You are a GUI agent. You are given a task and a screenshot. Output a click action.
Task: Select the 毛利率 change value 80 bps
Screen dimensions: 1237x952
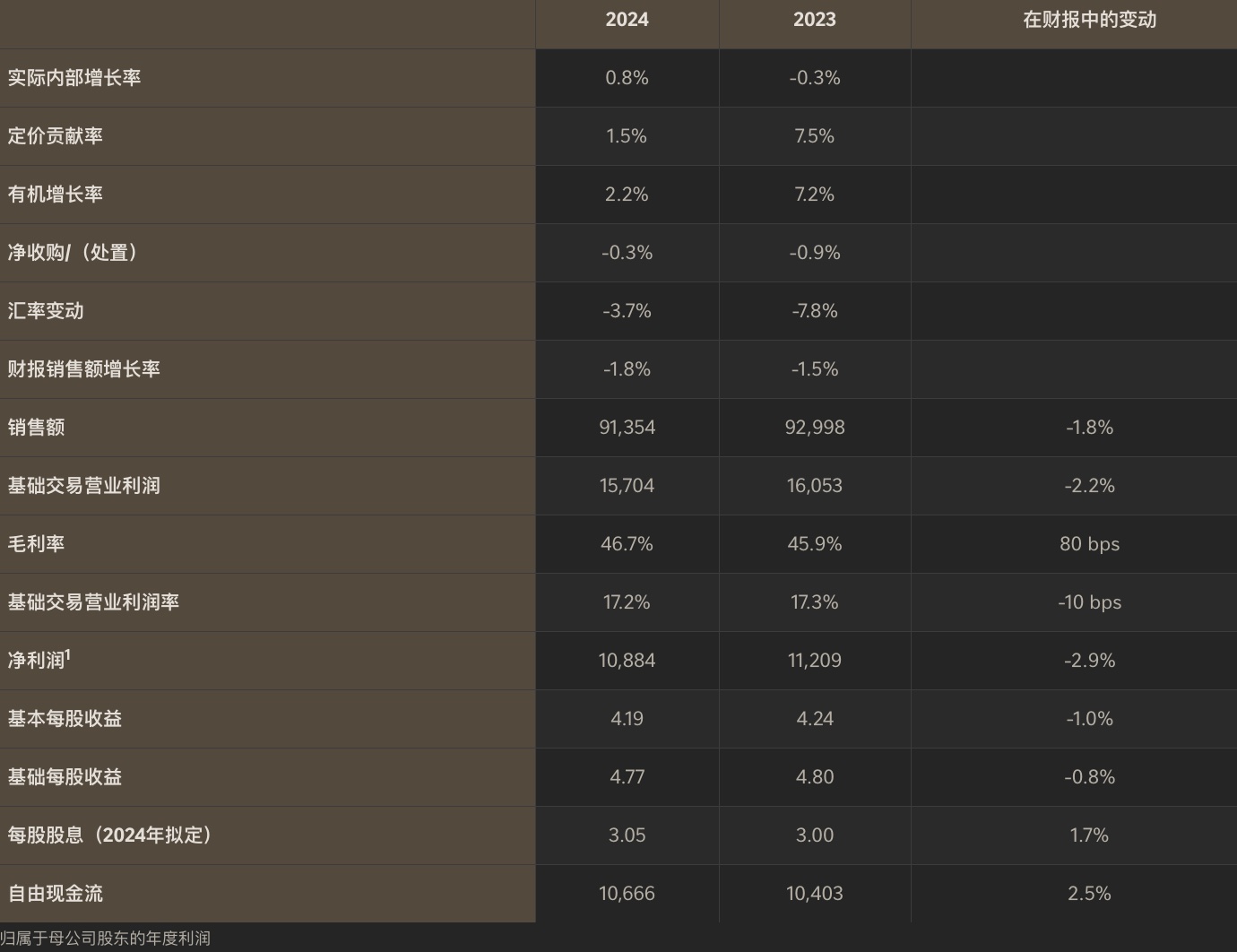coord(1089,544)
